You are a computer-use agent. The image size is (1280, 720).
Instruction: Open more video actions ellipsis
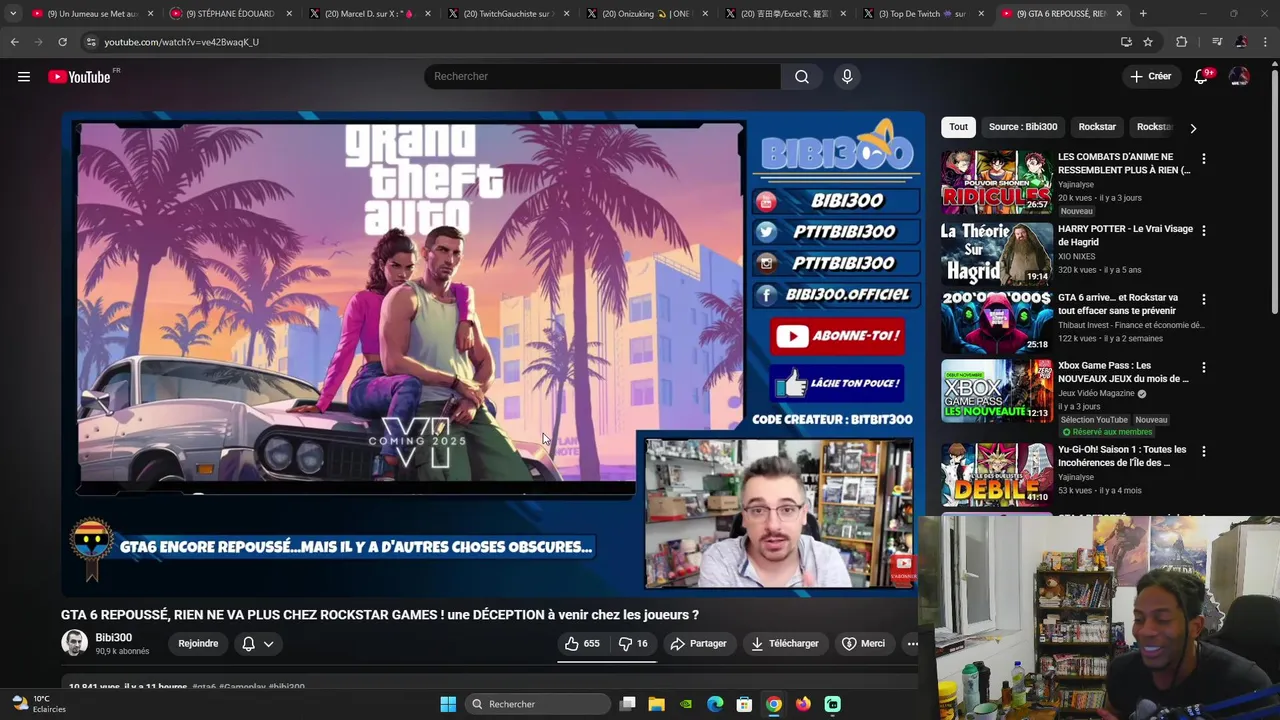[x=912, y=644]
